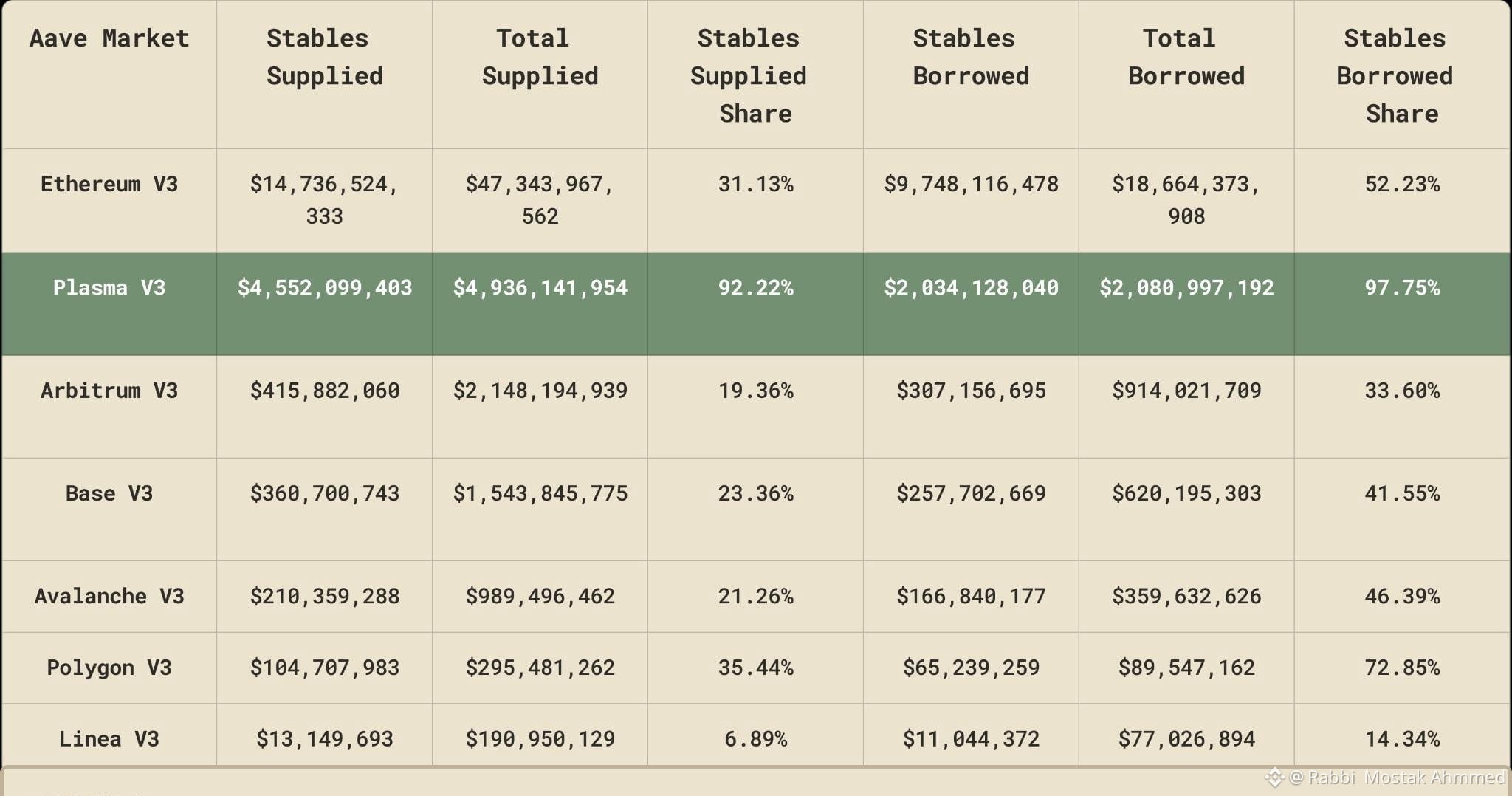Click the Total Borrowed column header
The image size is (1512, 796).
1186,57
